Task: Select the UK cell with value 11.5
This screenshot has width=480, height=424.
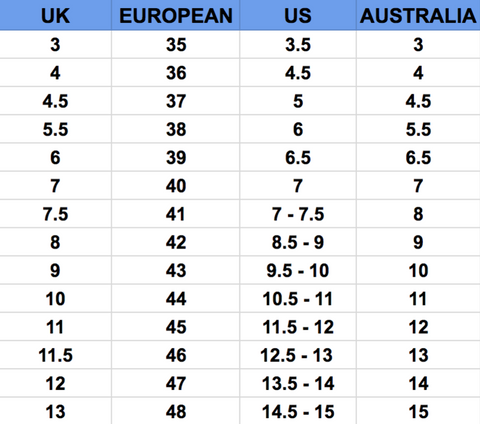Action: pyautogui.click(x=55, y=355)
